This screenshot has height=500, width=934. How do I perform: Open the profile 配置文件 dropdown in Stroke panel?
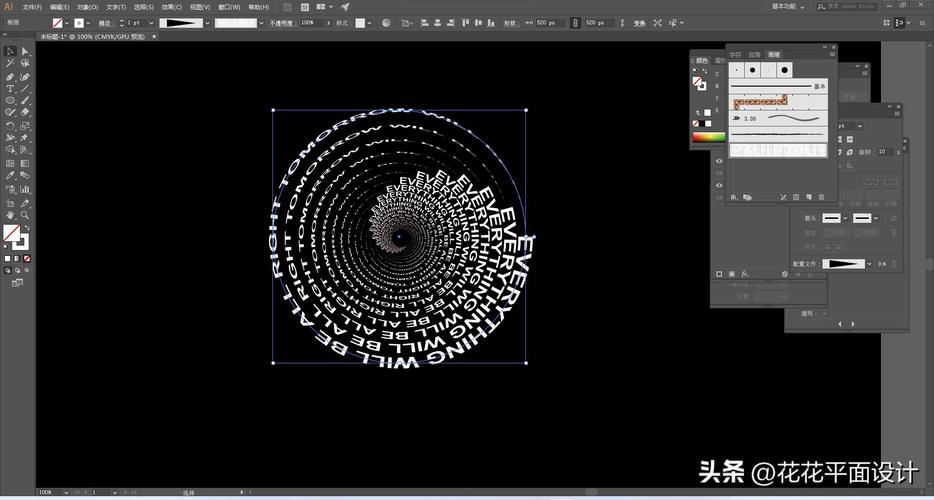(x=869, y=263)
